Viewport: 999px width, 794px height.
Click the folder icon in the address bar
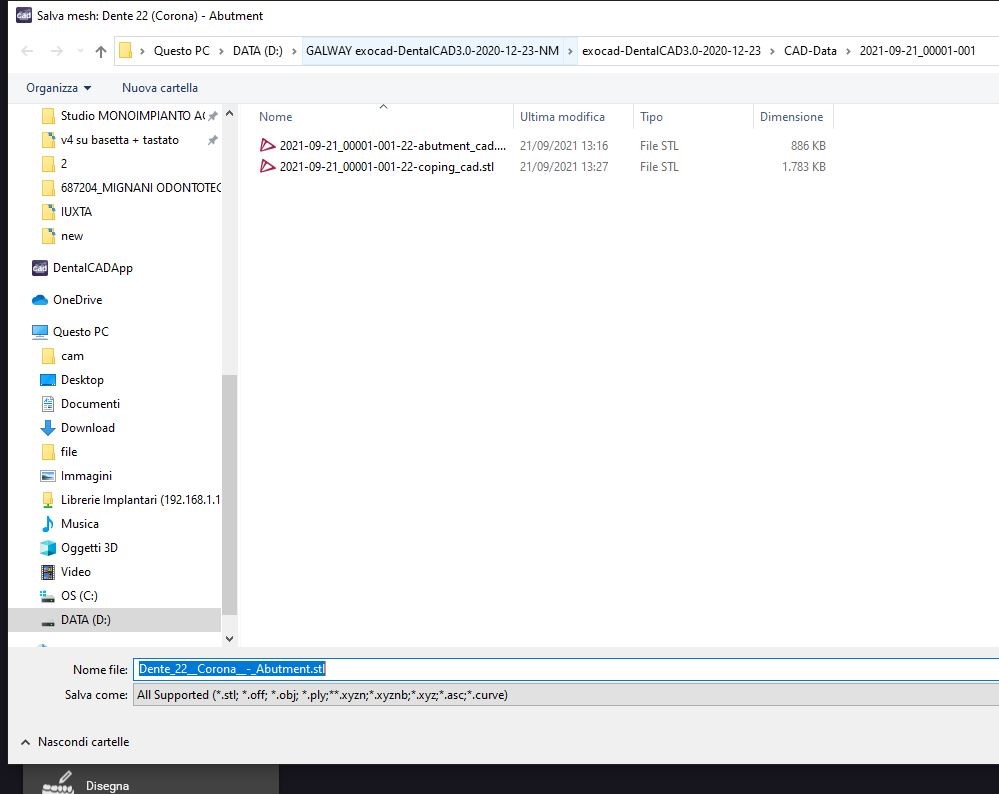click(x=126, y=50)
